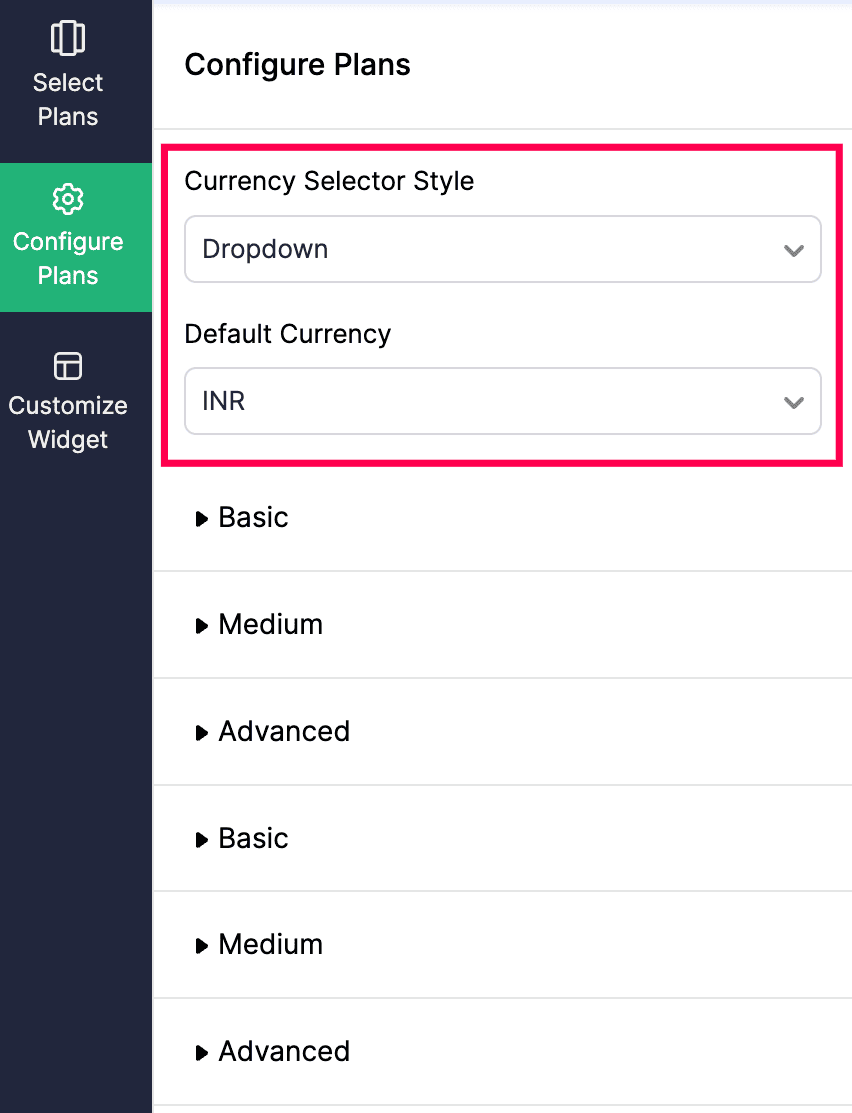Click the disclosure triangle next to Basic
The width and height of the screenshot is (852, 1113).
[202, 517]
